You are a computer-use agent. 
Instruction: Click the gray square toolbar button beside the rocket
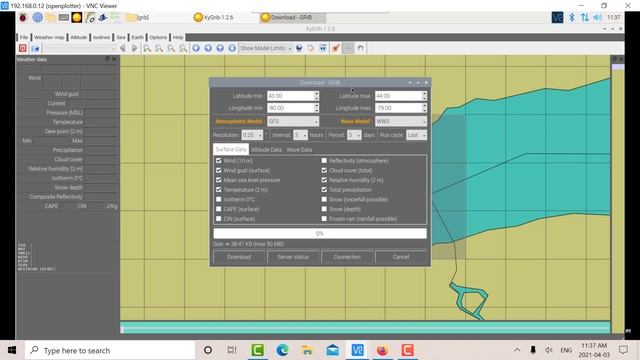(x=348, y=48)
